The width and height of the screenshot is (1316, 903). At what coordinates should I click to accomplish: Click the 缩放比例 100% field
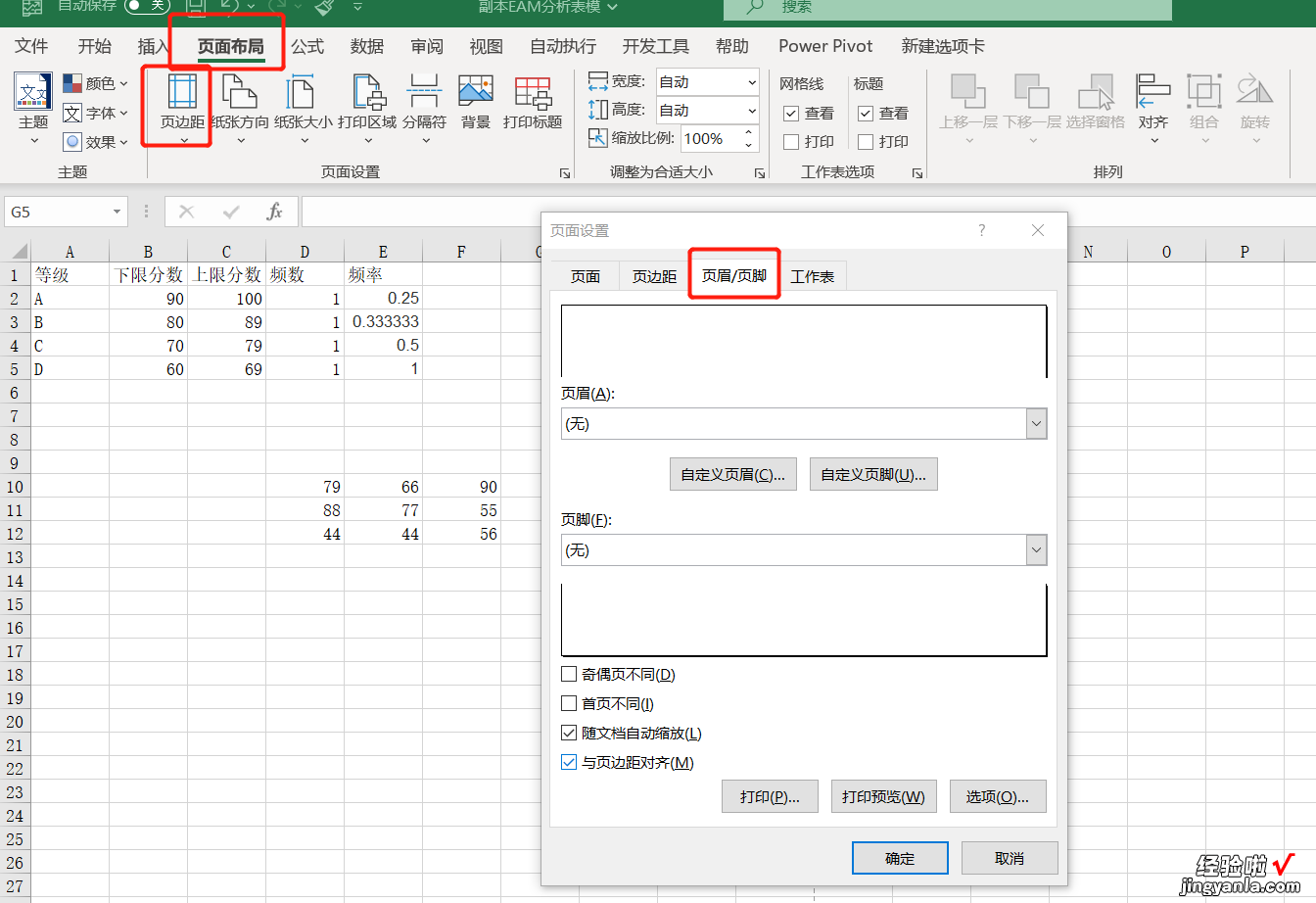(710, 139)
